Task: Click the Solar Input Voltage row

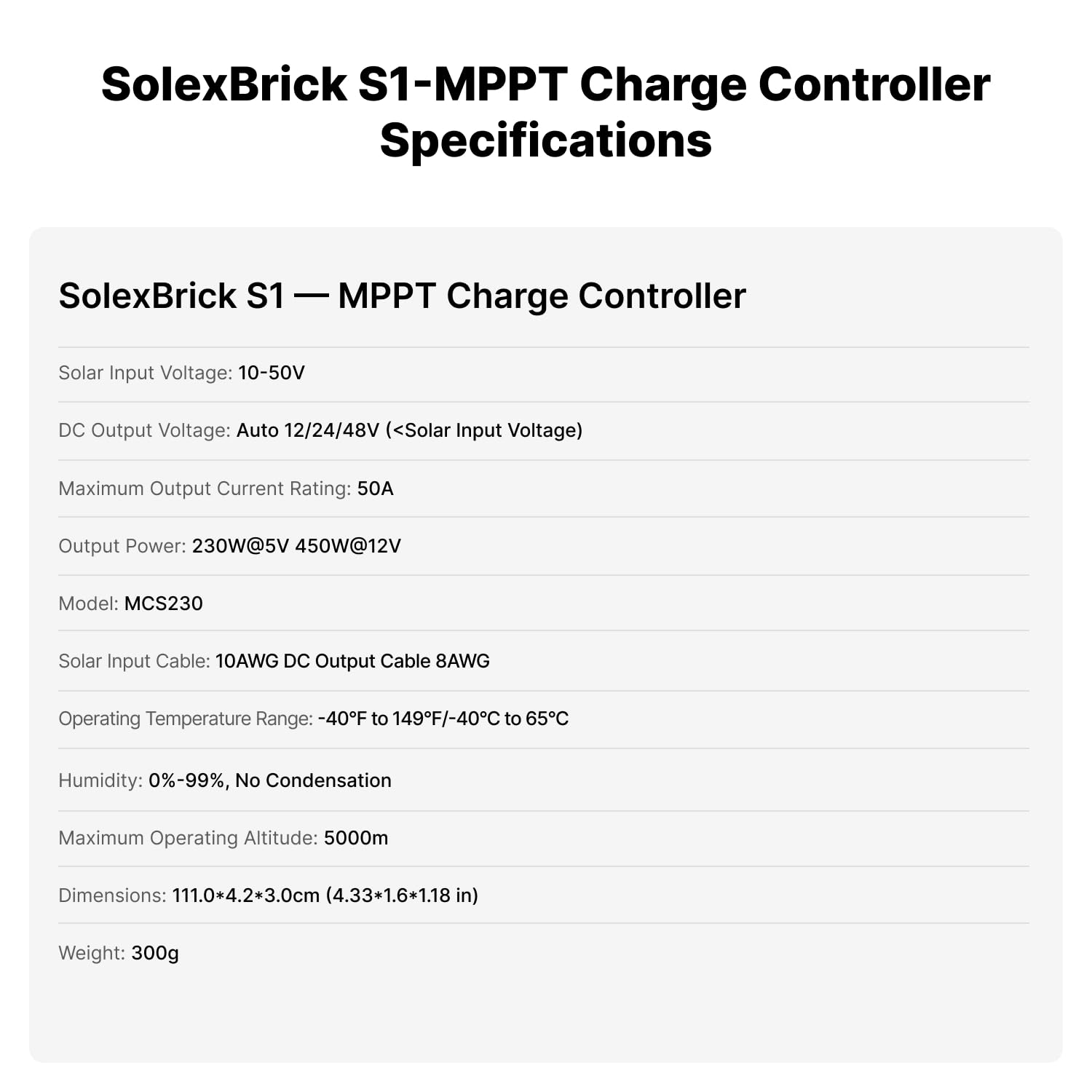Action: [544, 373]
